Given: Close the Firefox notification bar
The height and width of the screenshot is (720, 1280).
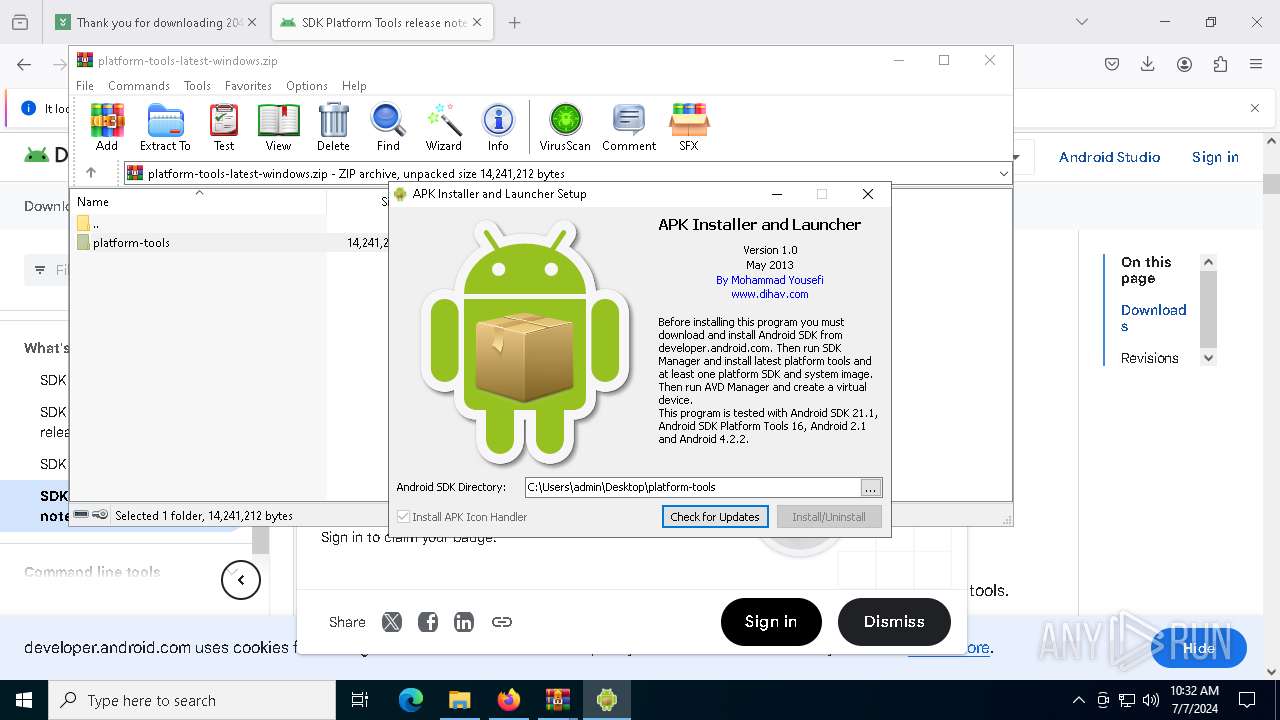Looking at the screenshot, I should (1255, 108).
